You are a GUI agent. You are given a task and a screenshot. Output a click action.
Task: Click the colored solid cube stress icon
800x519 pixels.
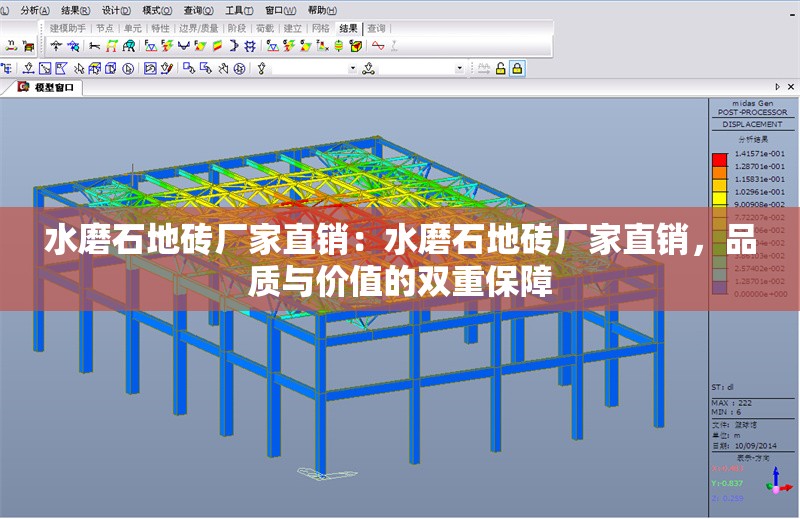(x=356, y=46)
